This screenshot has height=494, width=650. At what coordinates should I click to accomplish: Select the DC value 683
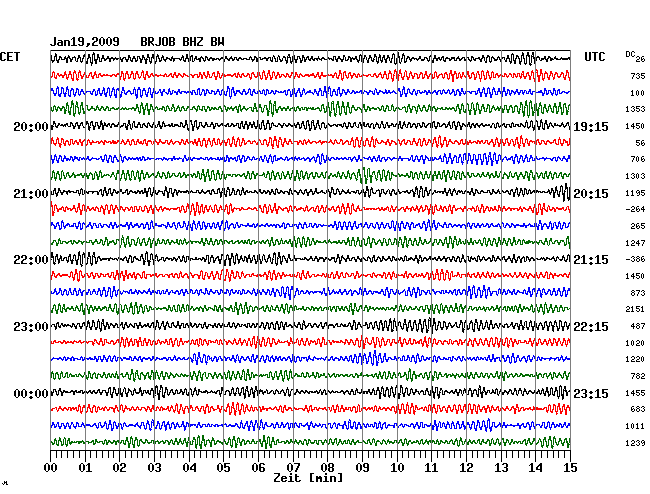(638, 409)
